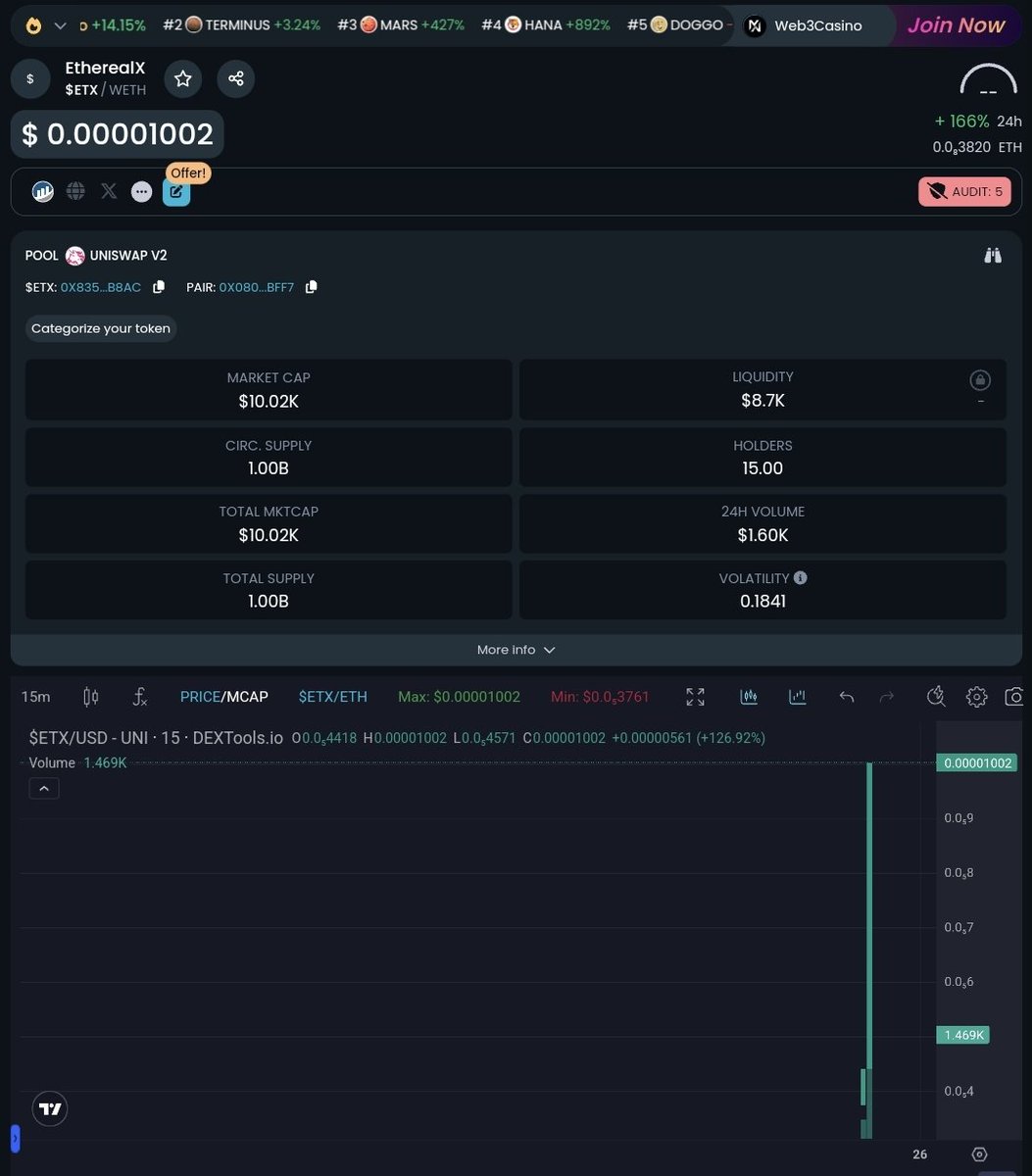Switch chart to MCAP mode

point(246,697)
